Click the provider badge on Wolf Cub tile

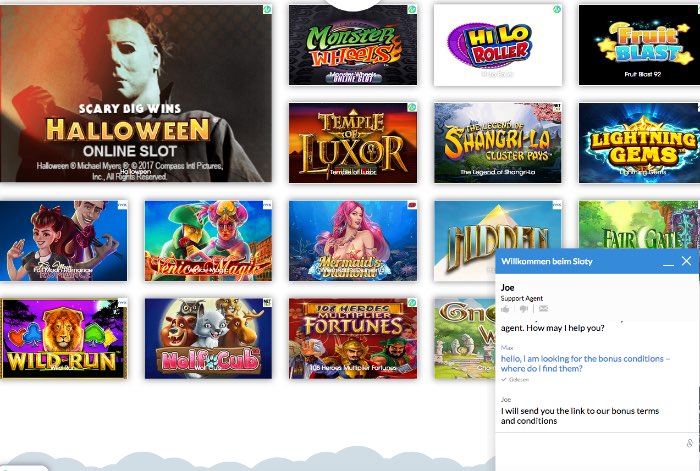tap(267, 303)
